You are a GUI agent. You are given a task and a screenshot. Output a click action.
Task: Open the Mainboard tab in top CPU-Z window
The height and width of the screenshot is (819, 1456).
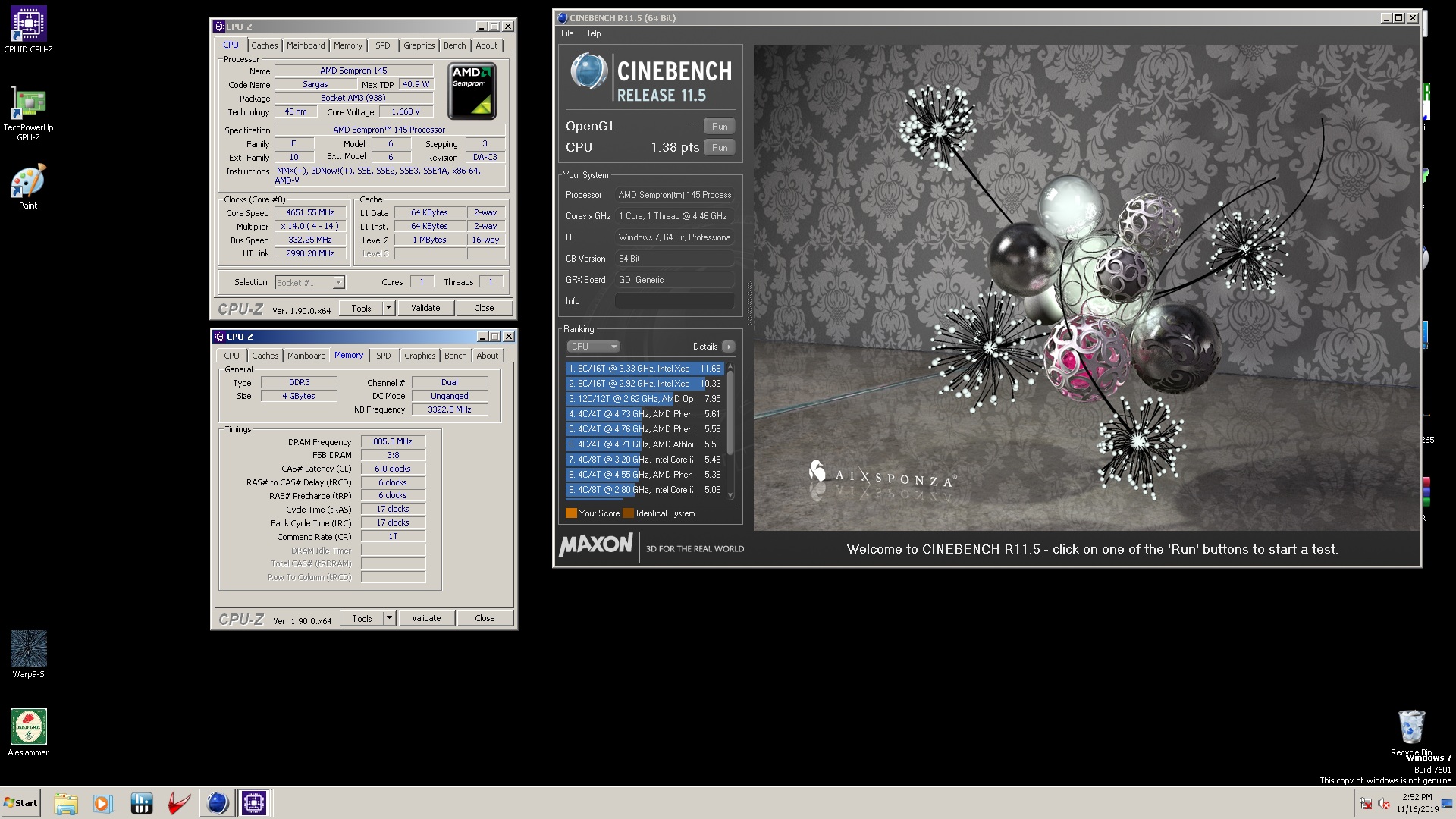[306, 45]
